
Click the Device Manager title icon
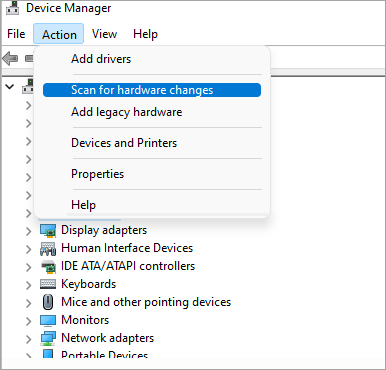tap(13, 8)
